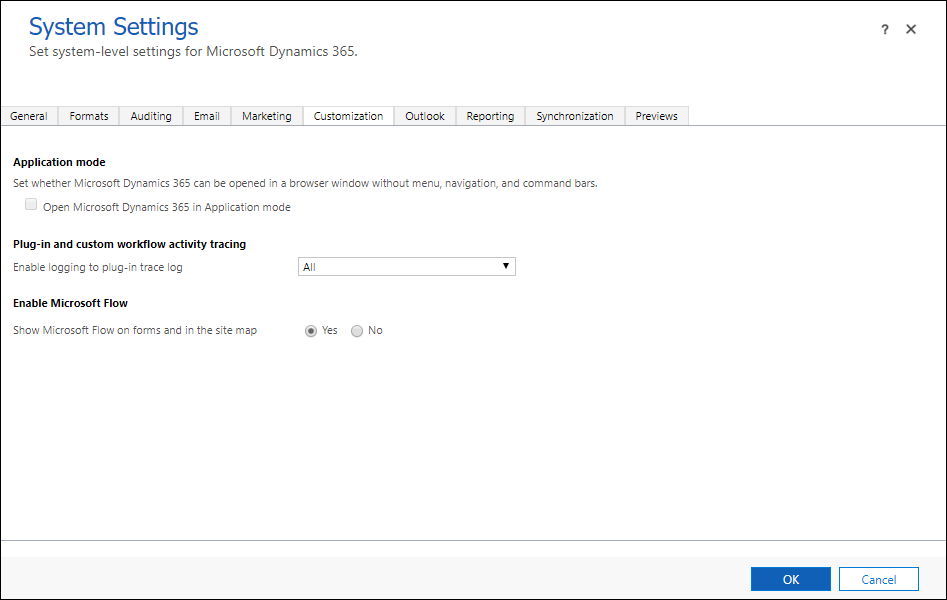Open the Outlook tab
Screen dimensions: 947x600
[424, 115]
